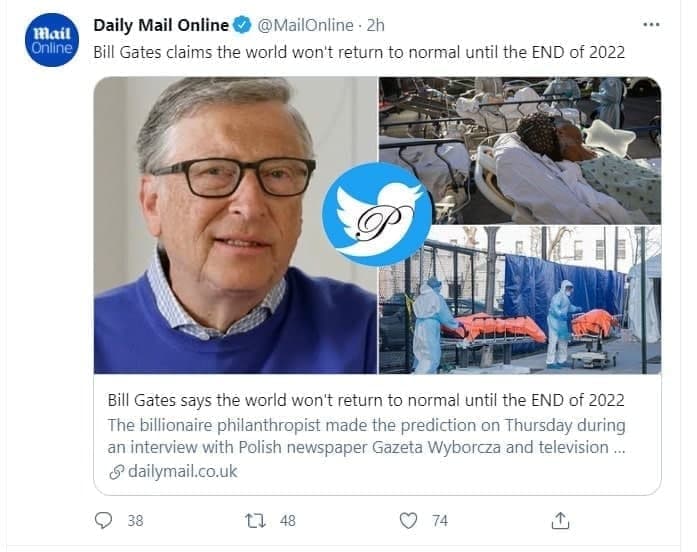Open the Daily Mail Online profile name
Viewport: 697px width, 552px height.
pyautogui.click(x=161, y=24)
